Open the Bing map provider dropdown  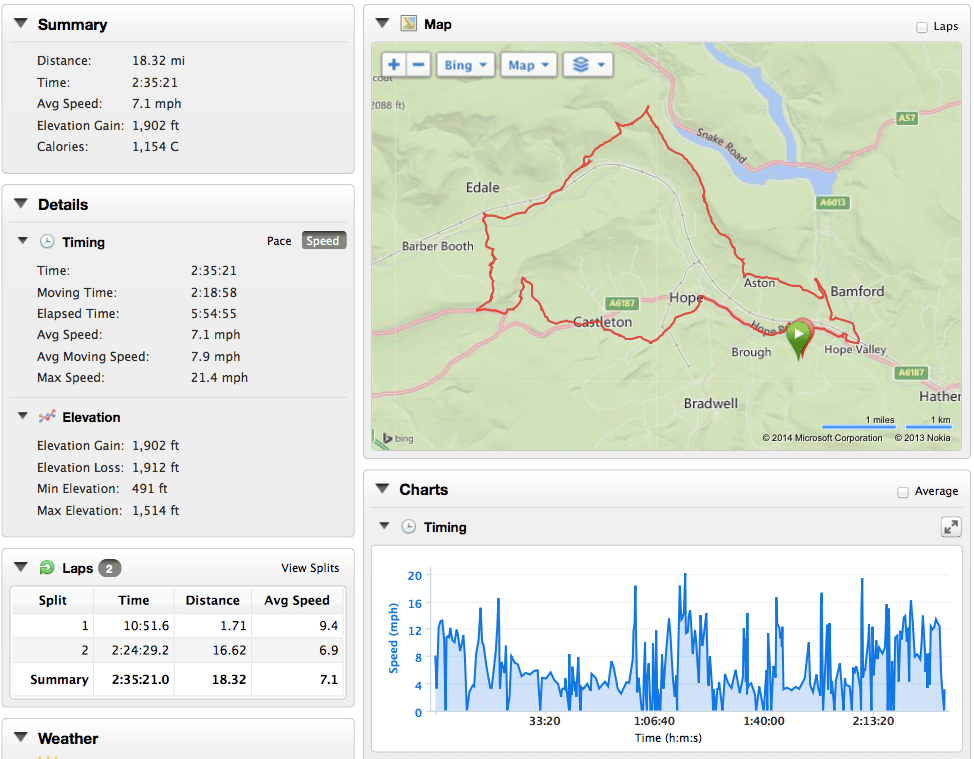(x=467, y=65)
